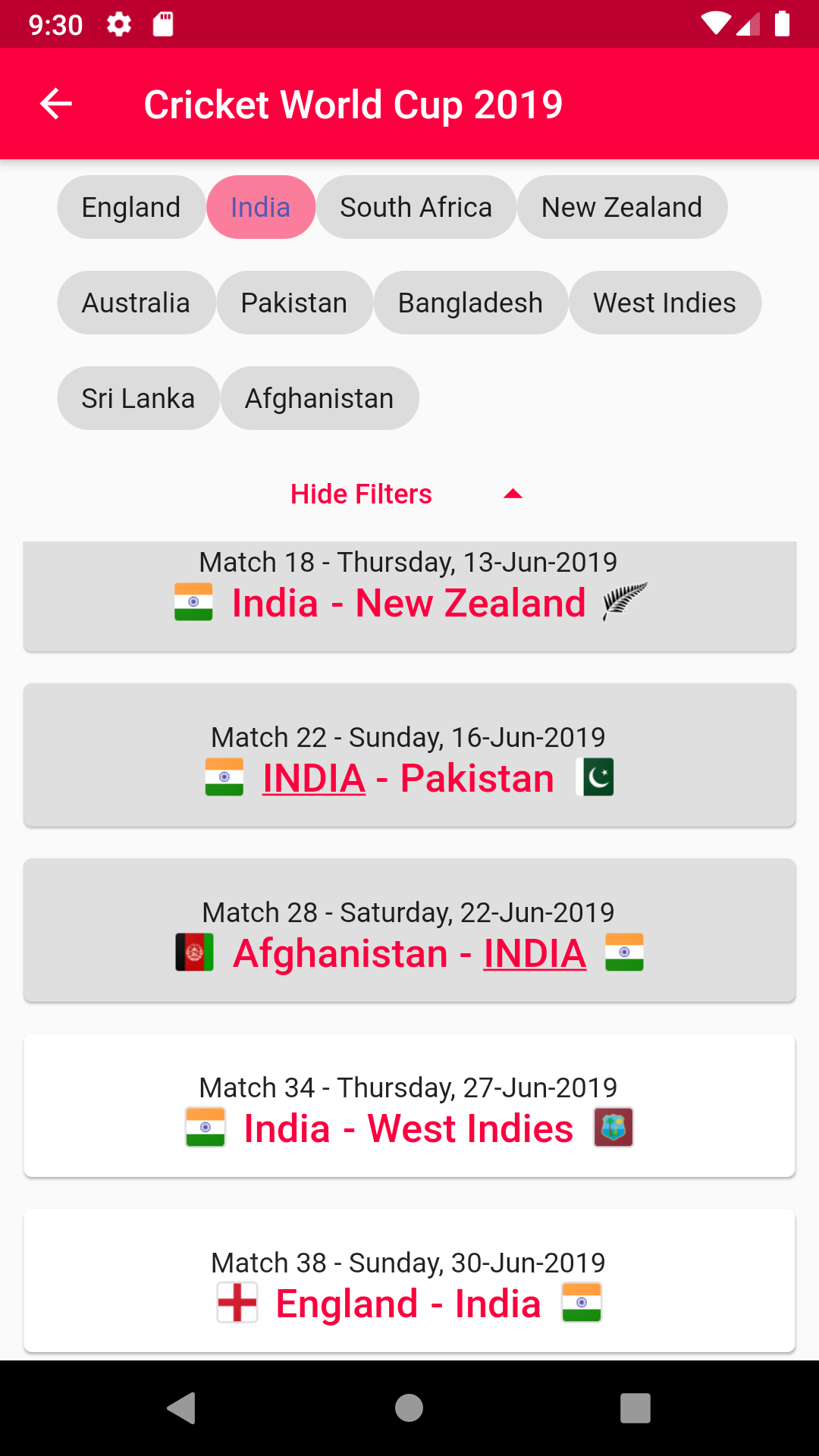
Task: Open the underlined INDIA link in Match 28
Action: (x=535, y=953)
